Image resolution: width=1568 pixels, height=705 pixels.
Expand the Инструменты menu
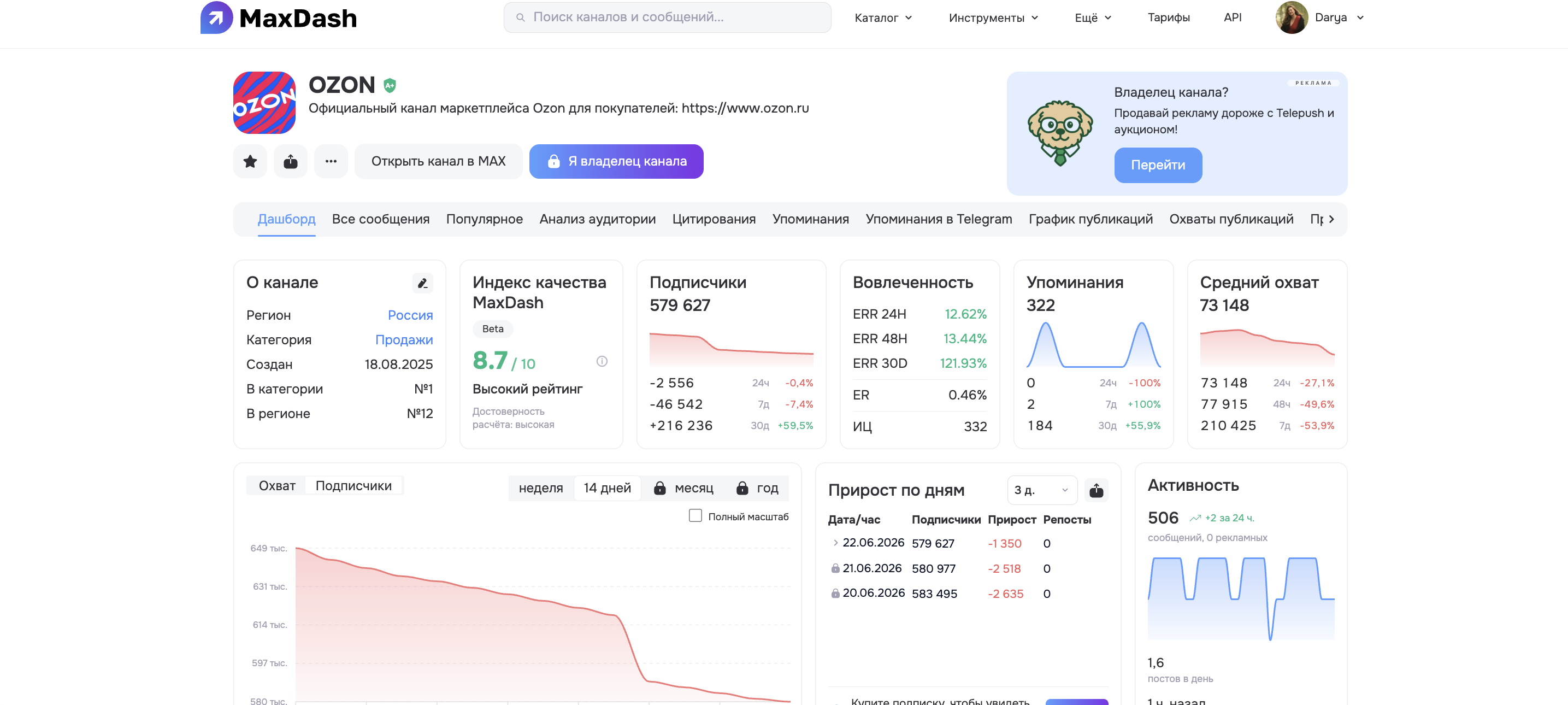click(993, 17)
